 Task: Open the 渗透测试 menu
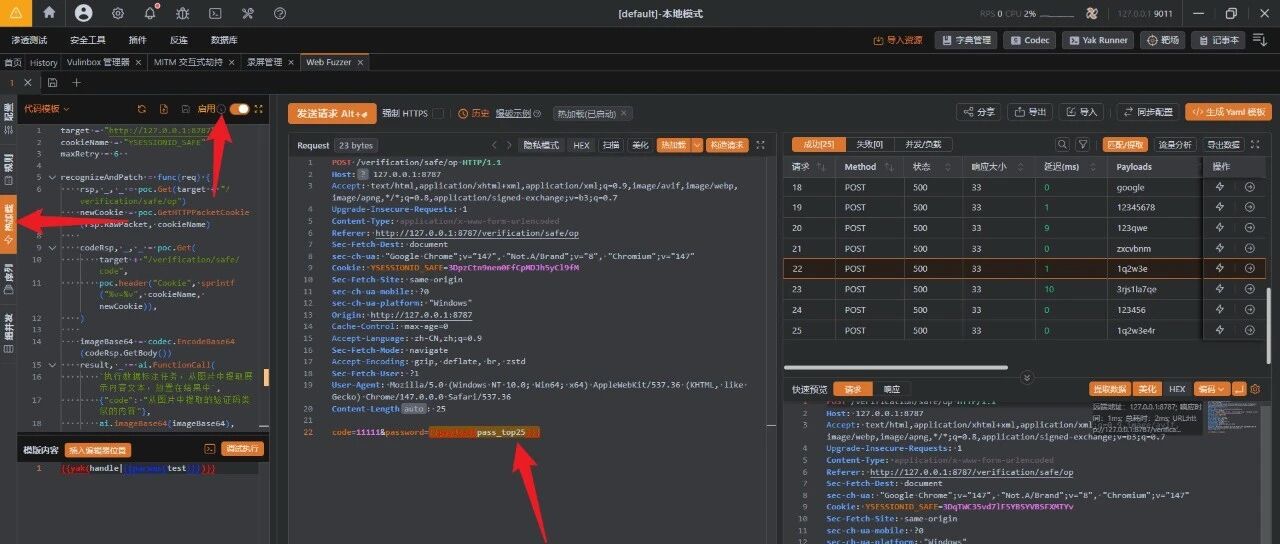(x=29, y=40)
